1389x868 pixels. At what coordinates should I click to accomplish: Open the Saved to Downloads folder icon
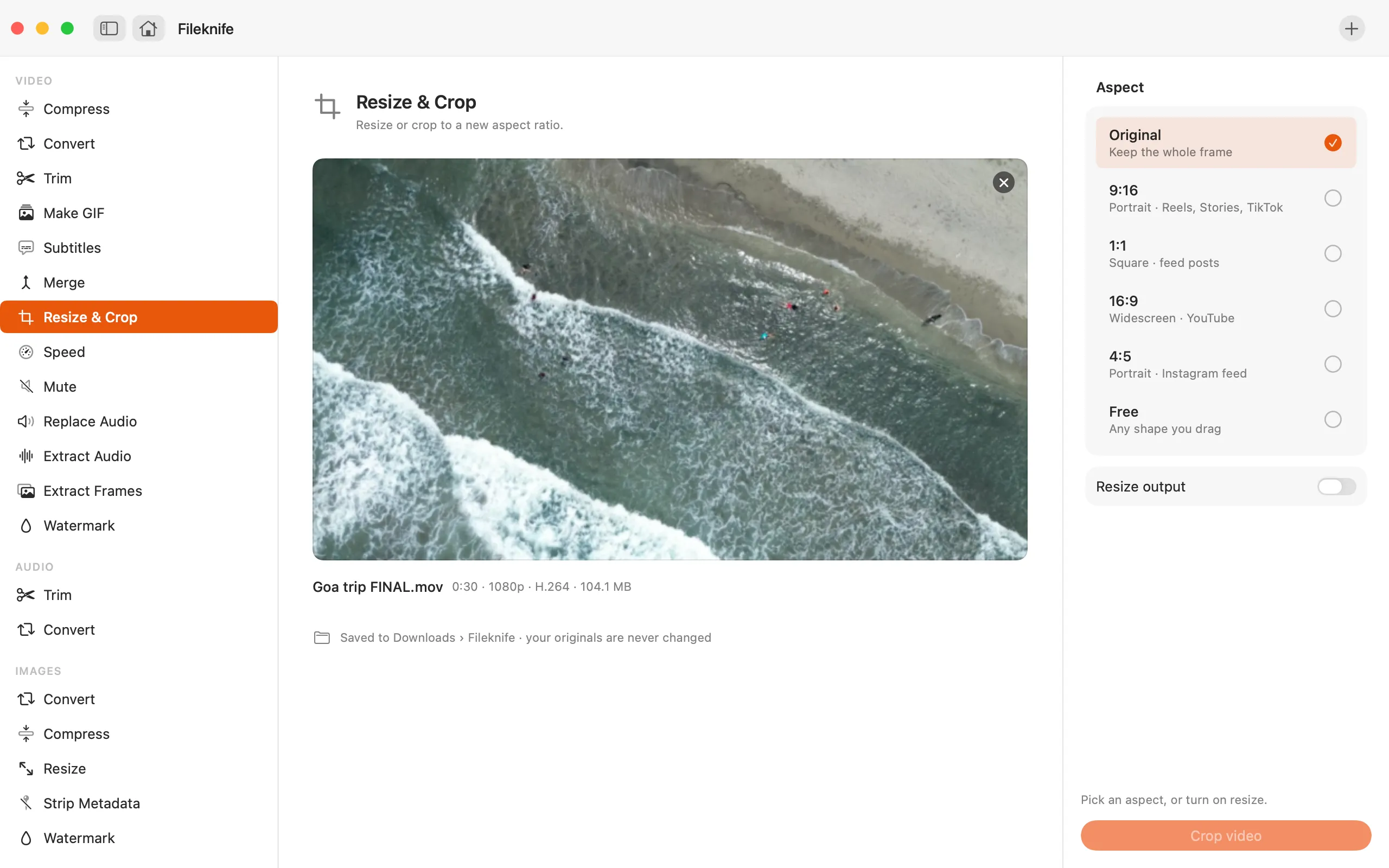pyautogui.click(x=322, y=638)
